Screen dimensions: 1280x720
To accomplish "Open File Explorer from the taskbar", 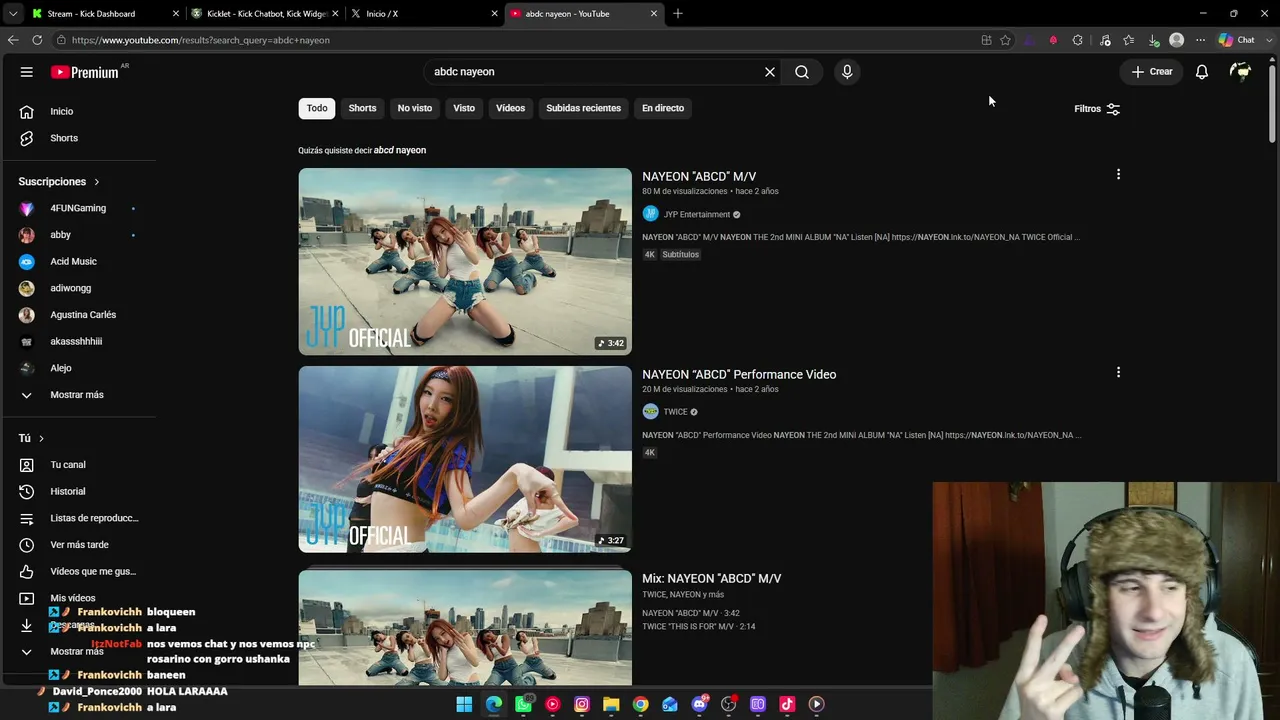I will tap(611, 704).
